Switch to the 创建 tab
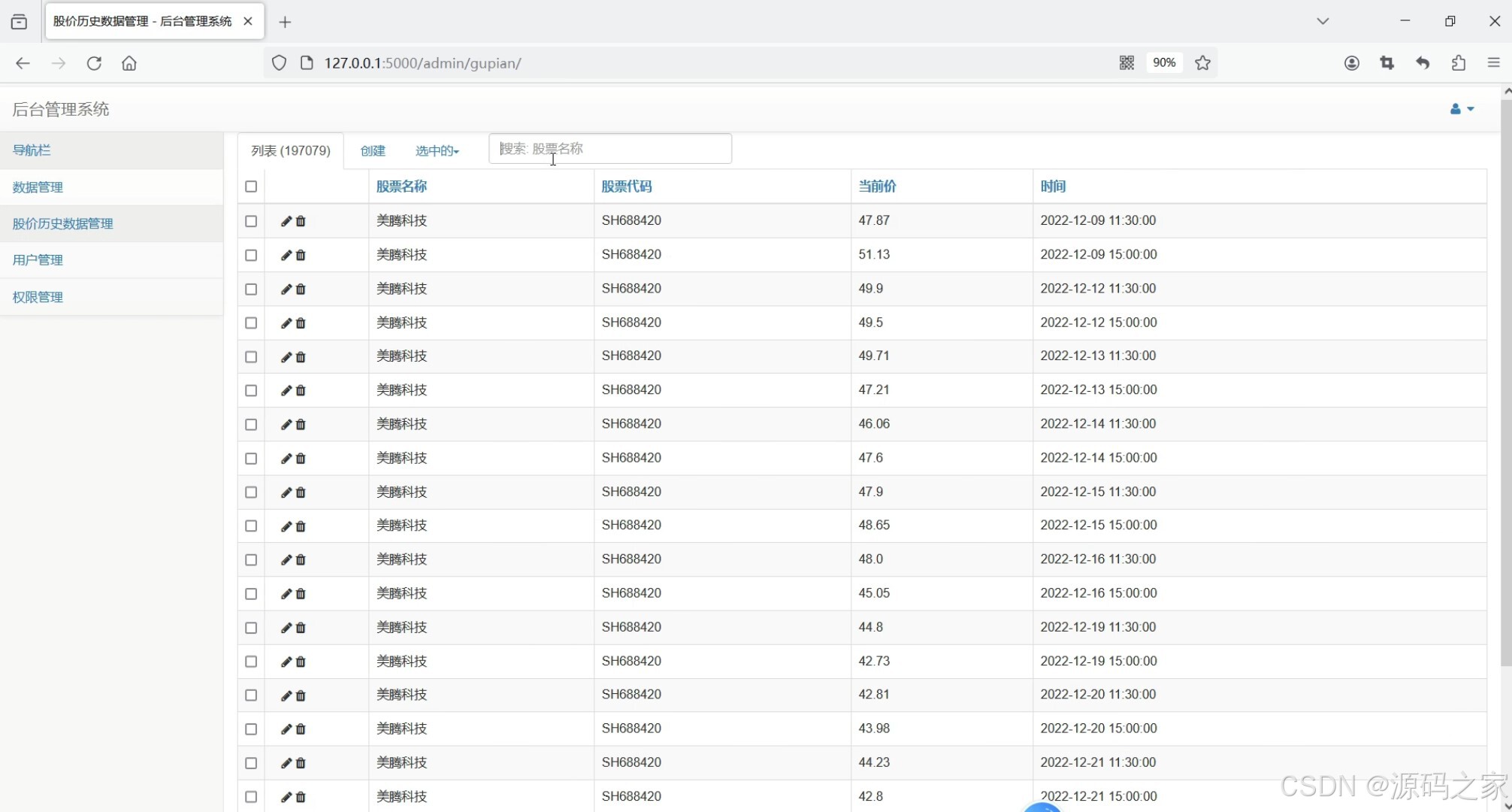The width and height of the screenshot is (1512, 812). pos(373,151)
